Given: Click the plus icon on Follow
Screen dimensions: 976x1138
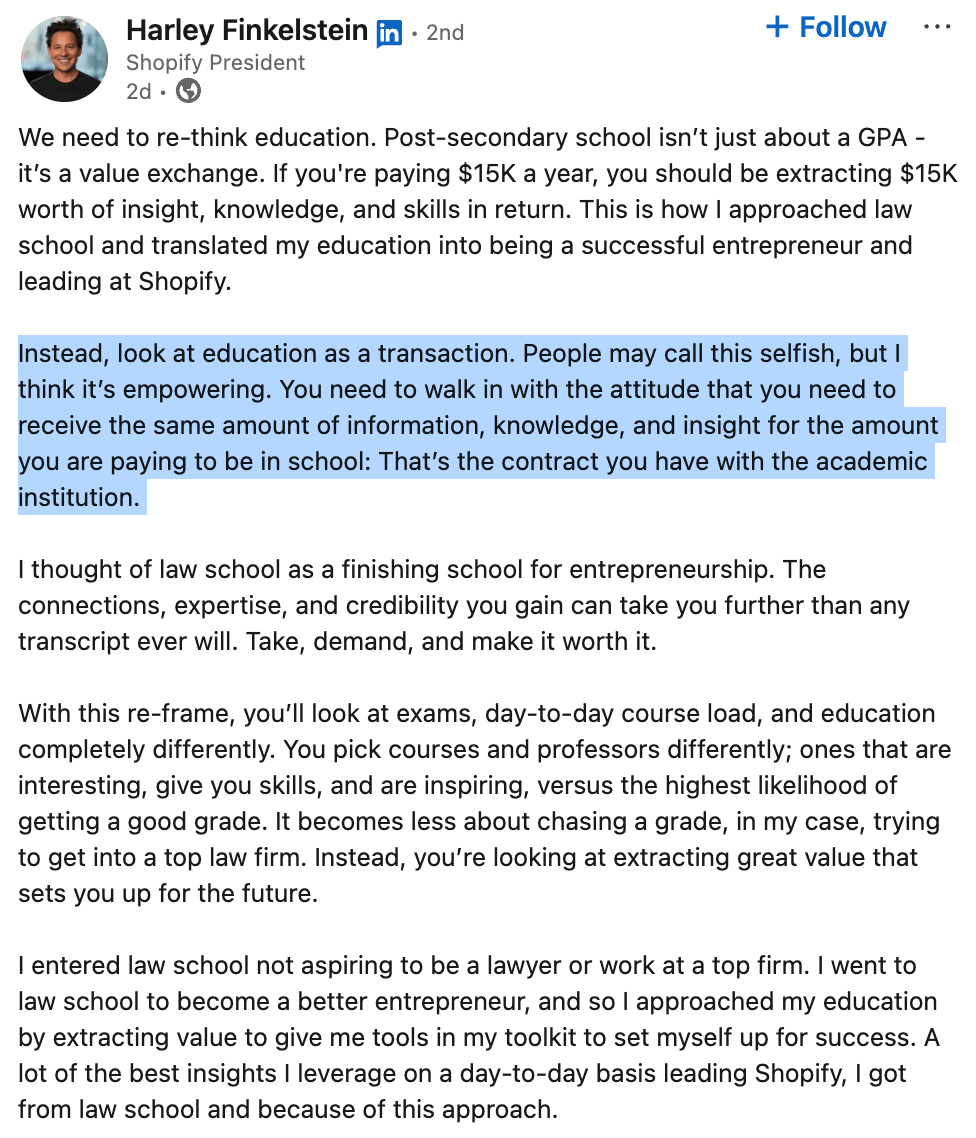Looking at the screenshot, I should coord(777,27).
